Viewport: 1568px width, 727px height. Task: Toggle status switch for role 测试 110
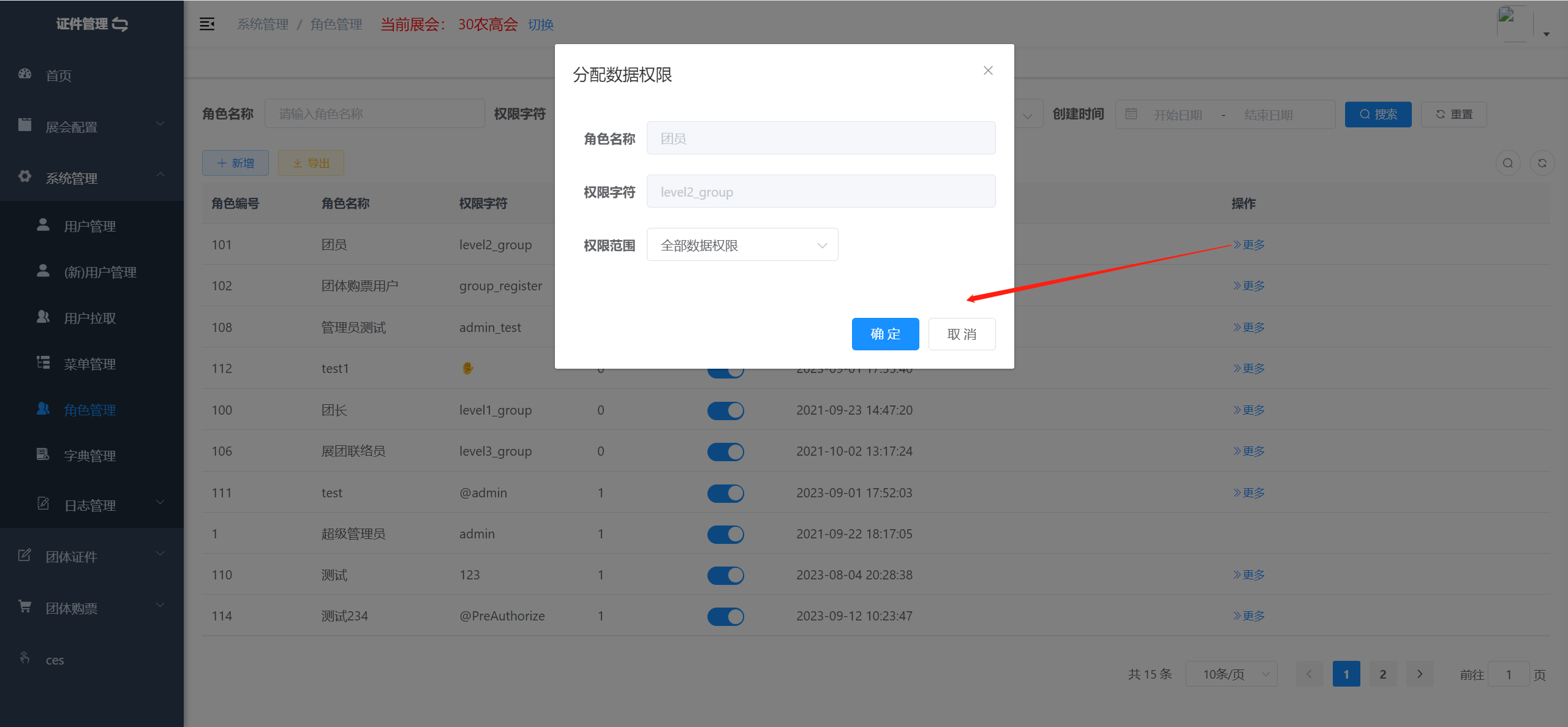click(726, 575)
